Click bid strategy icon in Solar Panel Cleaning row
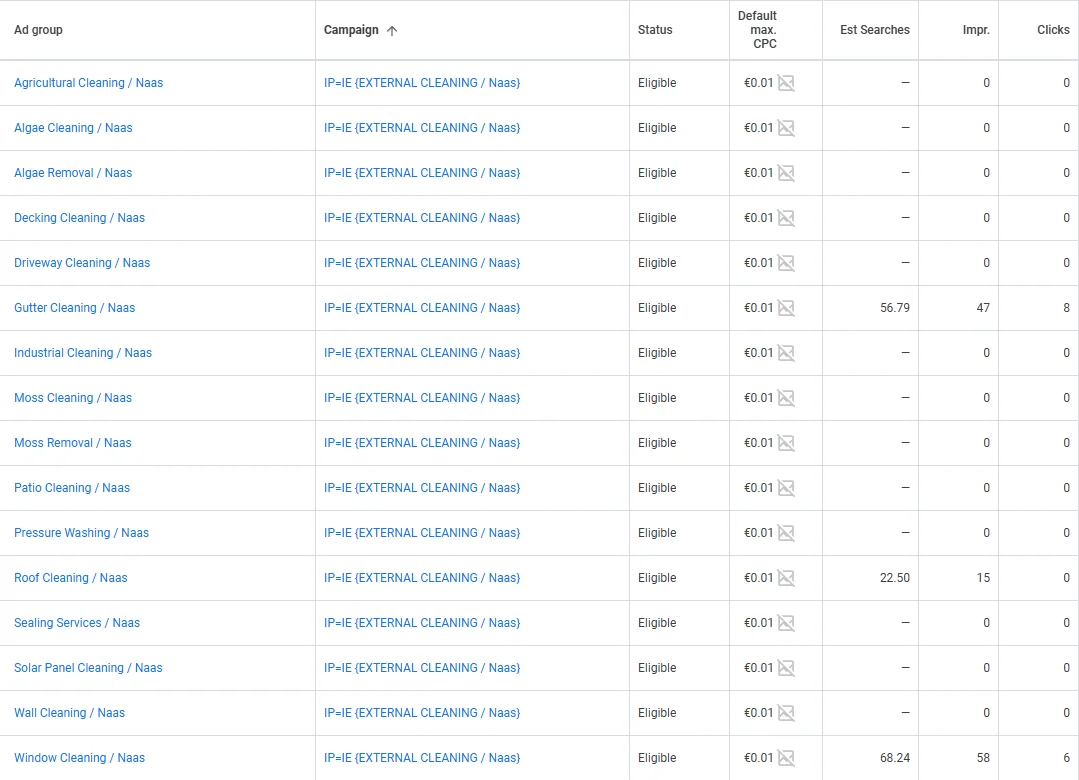 pos(786,668)
